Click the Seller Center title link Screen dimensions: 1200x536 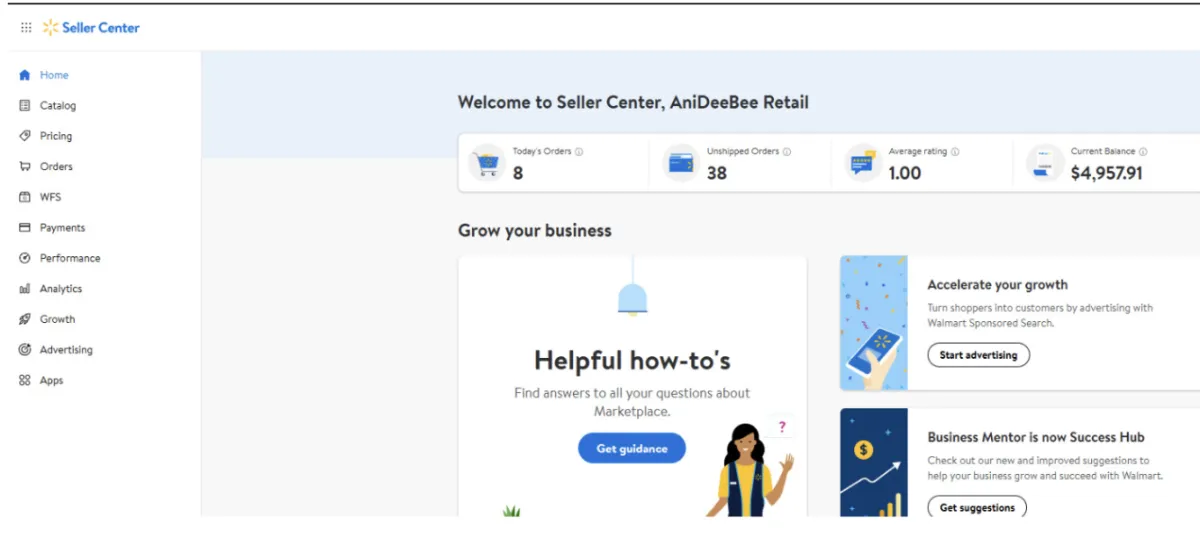pos(101,28)
